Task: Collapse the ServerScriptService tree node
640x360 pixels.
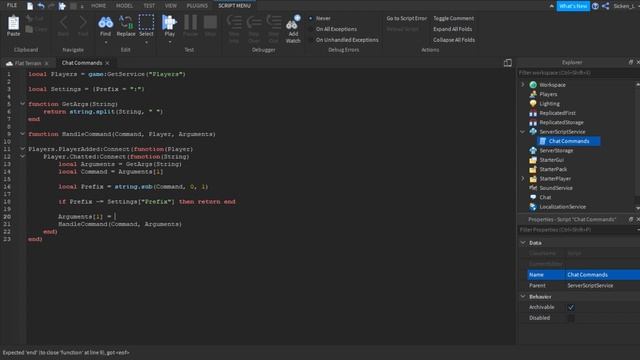Action: [x=523, y=132]
